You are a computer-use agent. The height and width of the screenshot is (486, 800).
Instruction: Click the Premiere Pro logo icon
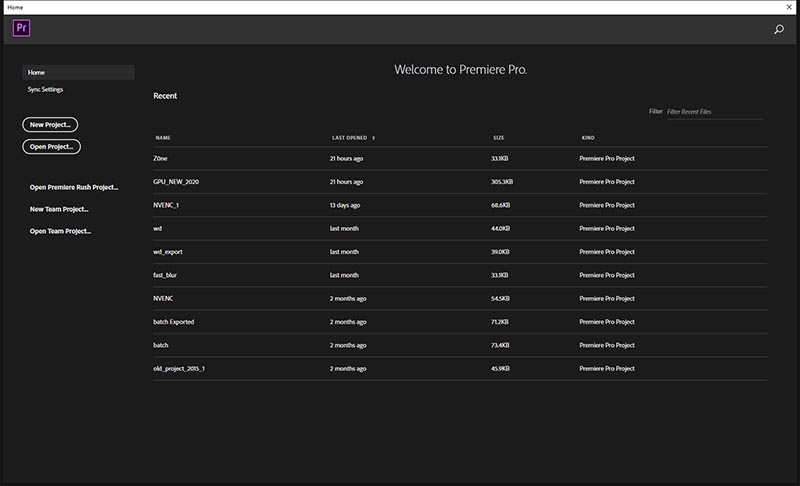[x=21, y=28]
